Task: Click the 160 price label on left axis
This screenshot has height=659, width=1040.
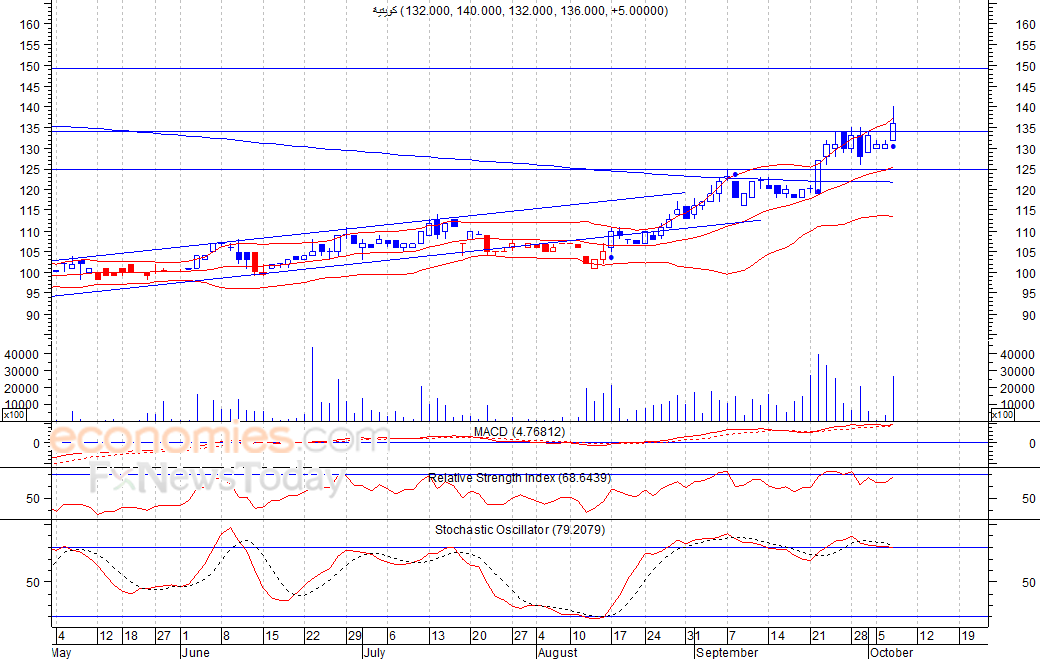Action: 31,25
